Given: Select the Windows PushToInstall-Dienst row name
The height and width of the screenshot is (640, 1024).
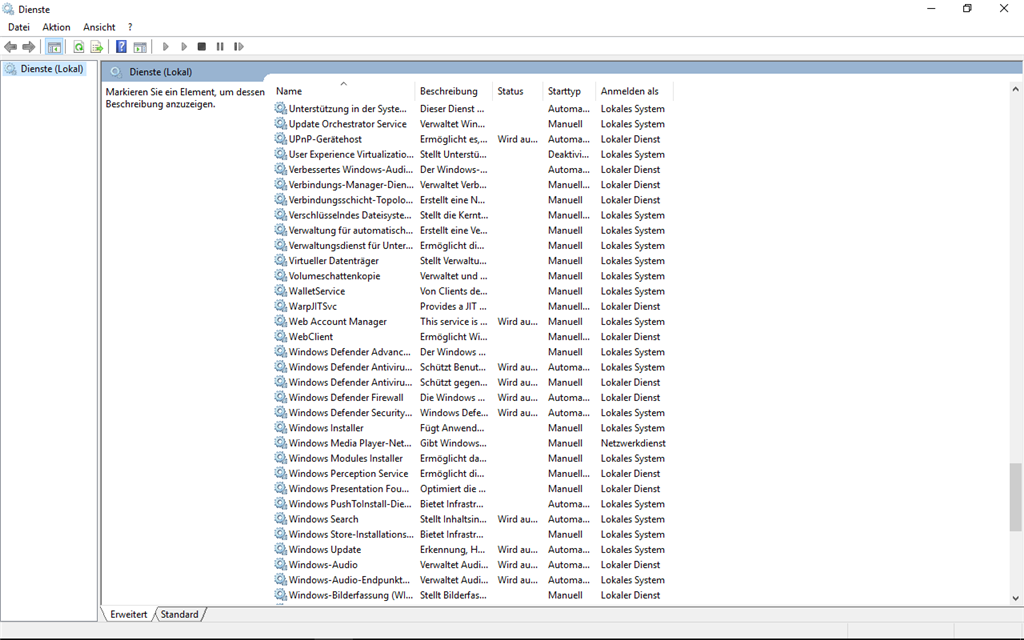Looking at the screenshot, I should (350, 504).
